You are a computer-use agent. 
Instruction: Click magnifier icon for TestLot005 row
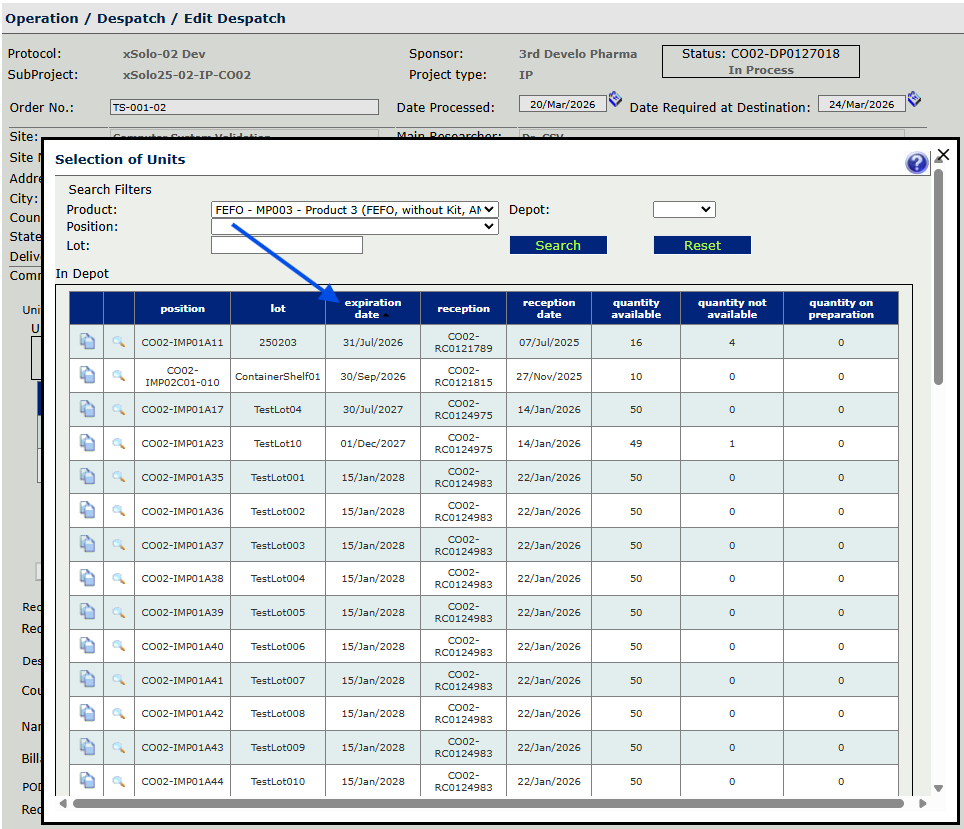pyautogui.click(x=118, y=612)
